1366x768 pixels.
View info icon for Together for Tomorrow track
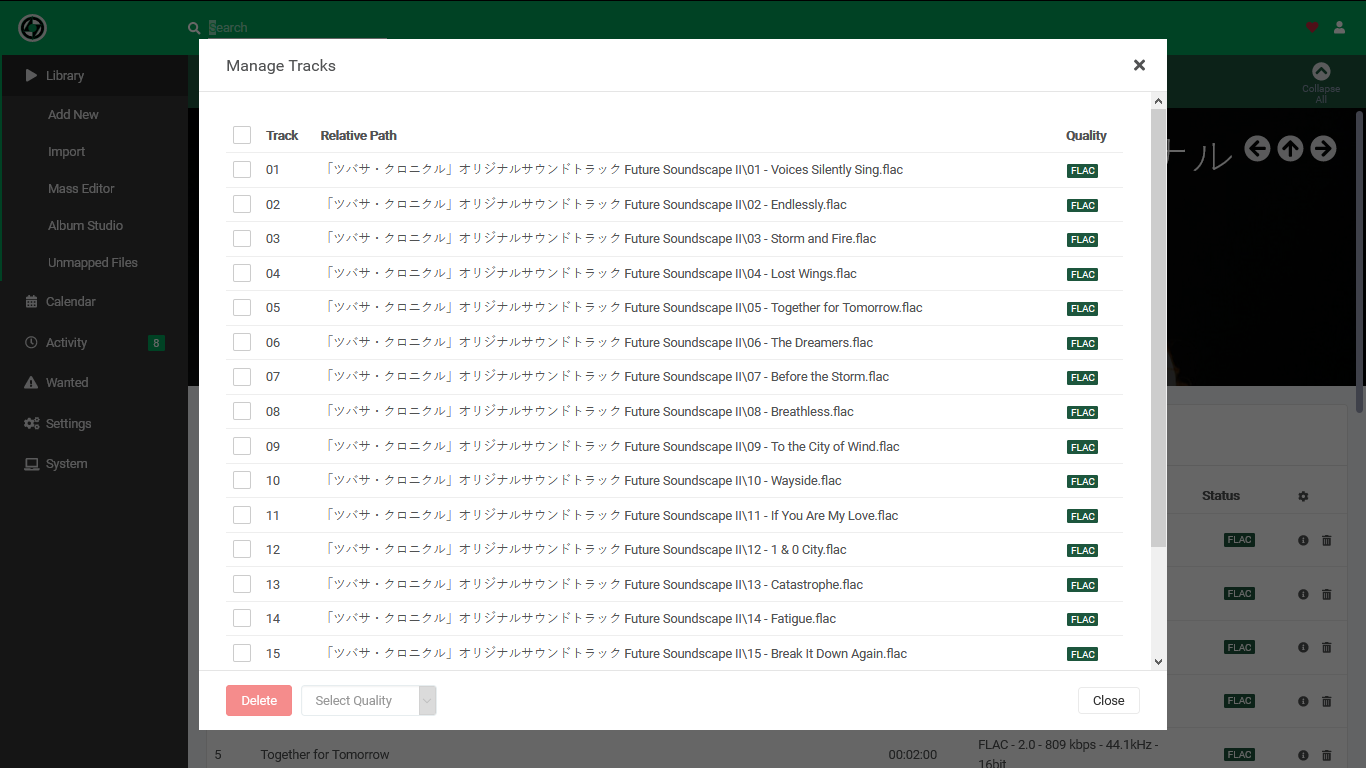(1303, 754)
